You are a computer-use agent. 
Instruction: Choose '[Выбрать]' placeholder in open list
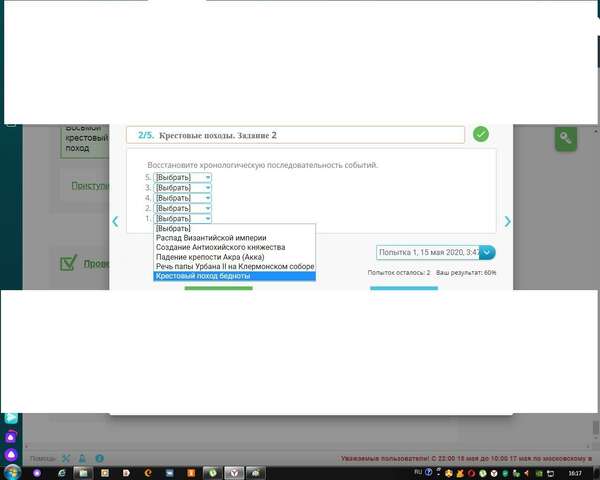point(234,229)
